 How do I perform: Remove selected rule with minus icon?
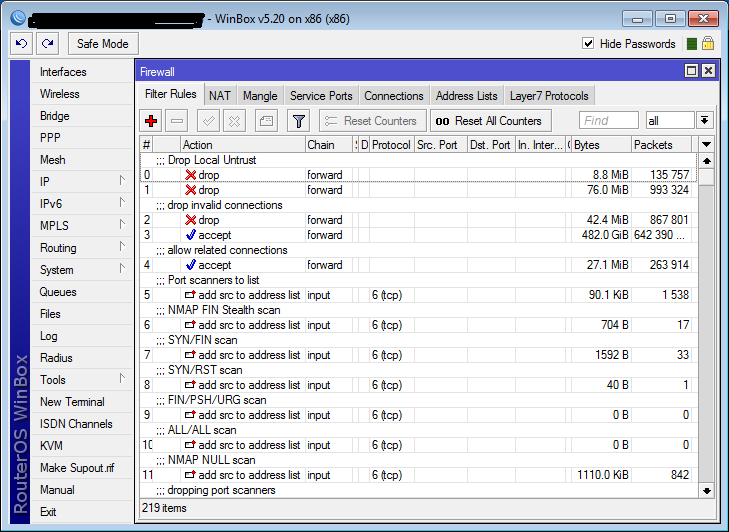coord(177,121)
